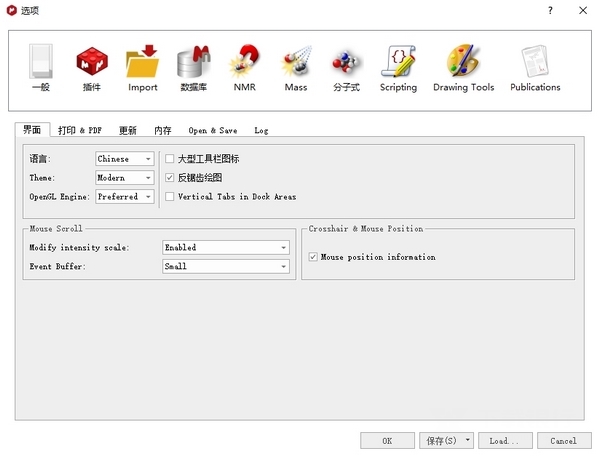This screenshot has width=600, height=457.
Task: Switch to the Open & Save tab
Action: coord(213,130)
